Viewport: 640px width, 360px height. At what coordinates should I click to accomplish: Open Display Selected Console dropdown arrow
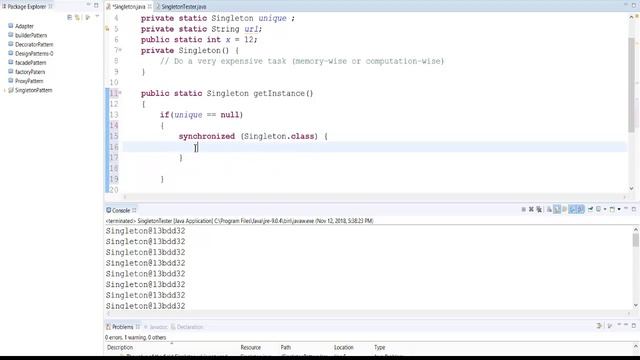pos(605,209)
